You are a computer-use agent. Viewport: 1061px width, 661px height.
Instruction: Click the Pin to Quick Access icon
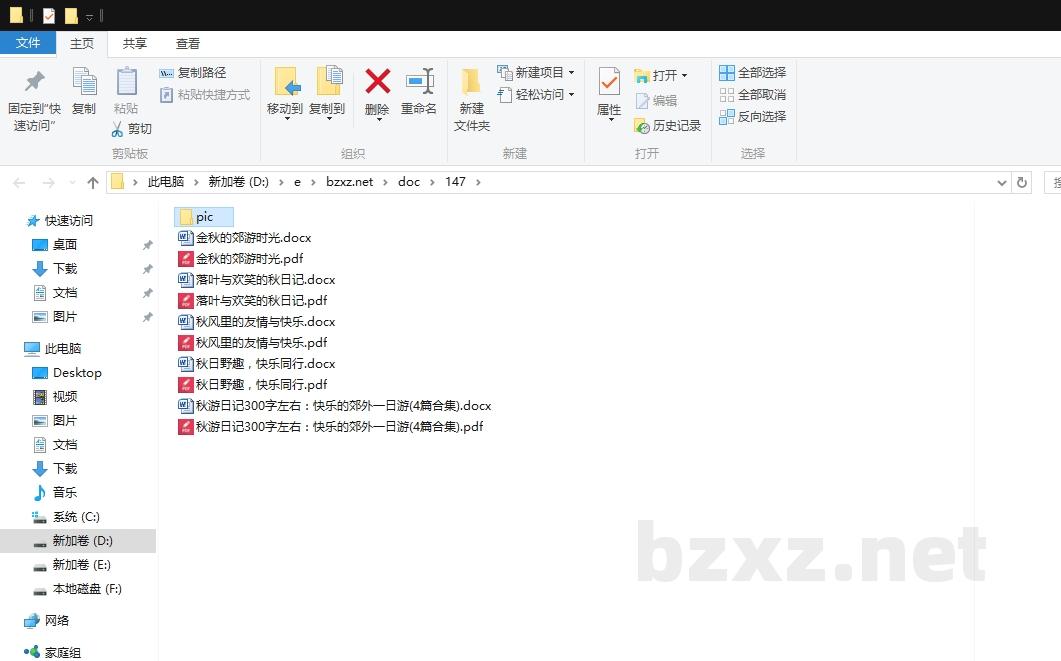[34, 82]
